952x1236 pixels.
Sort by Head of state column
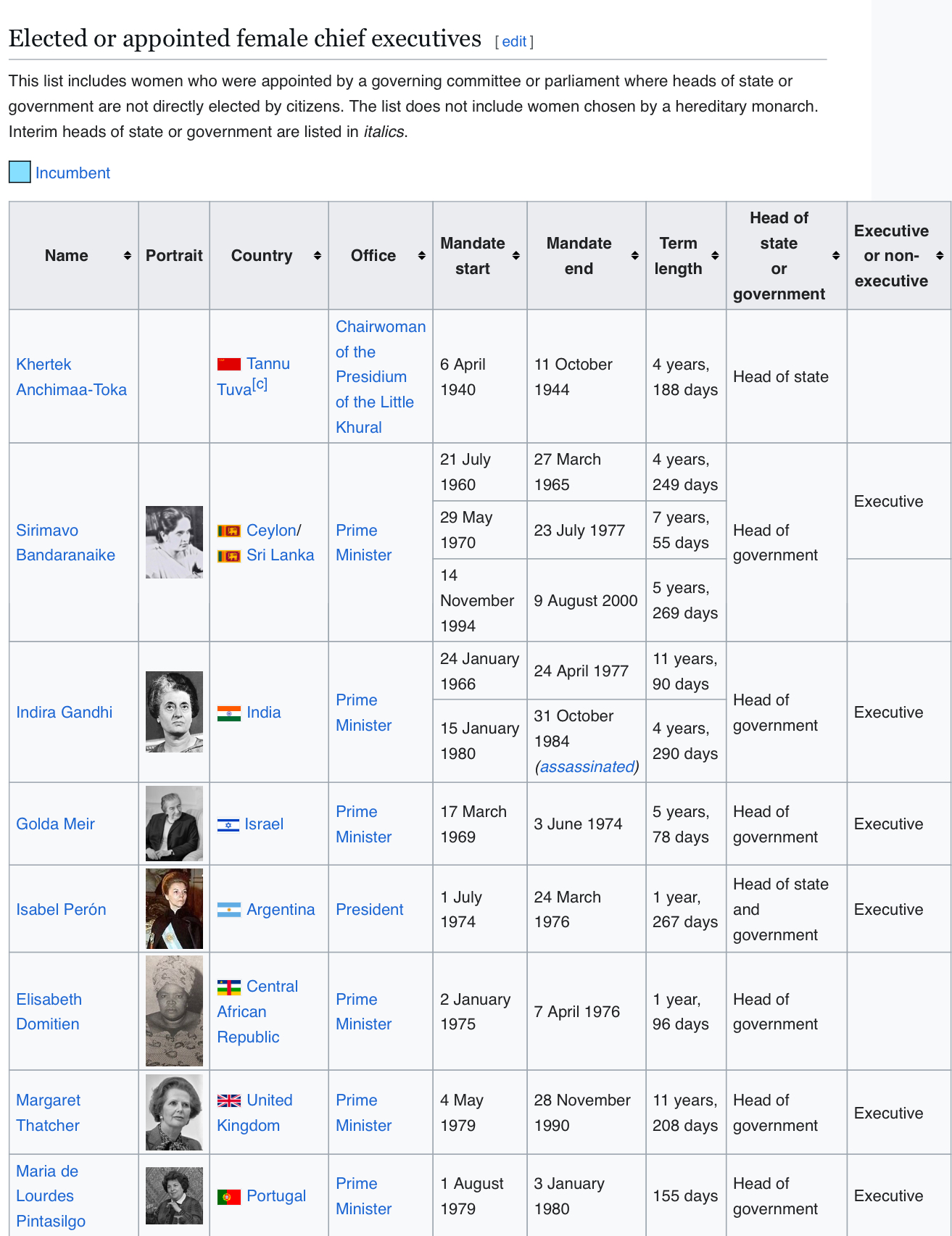tap(835, 256)
